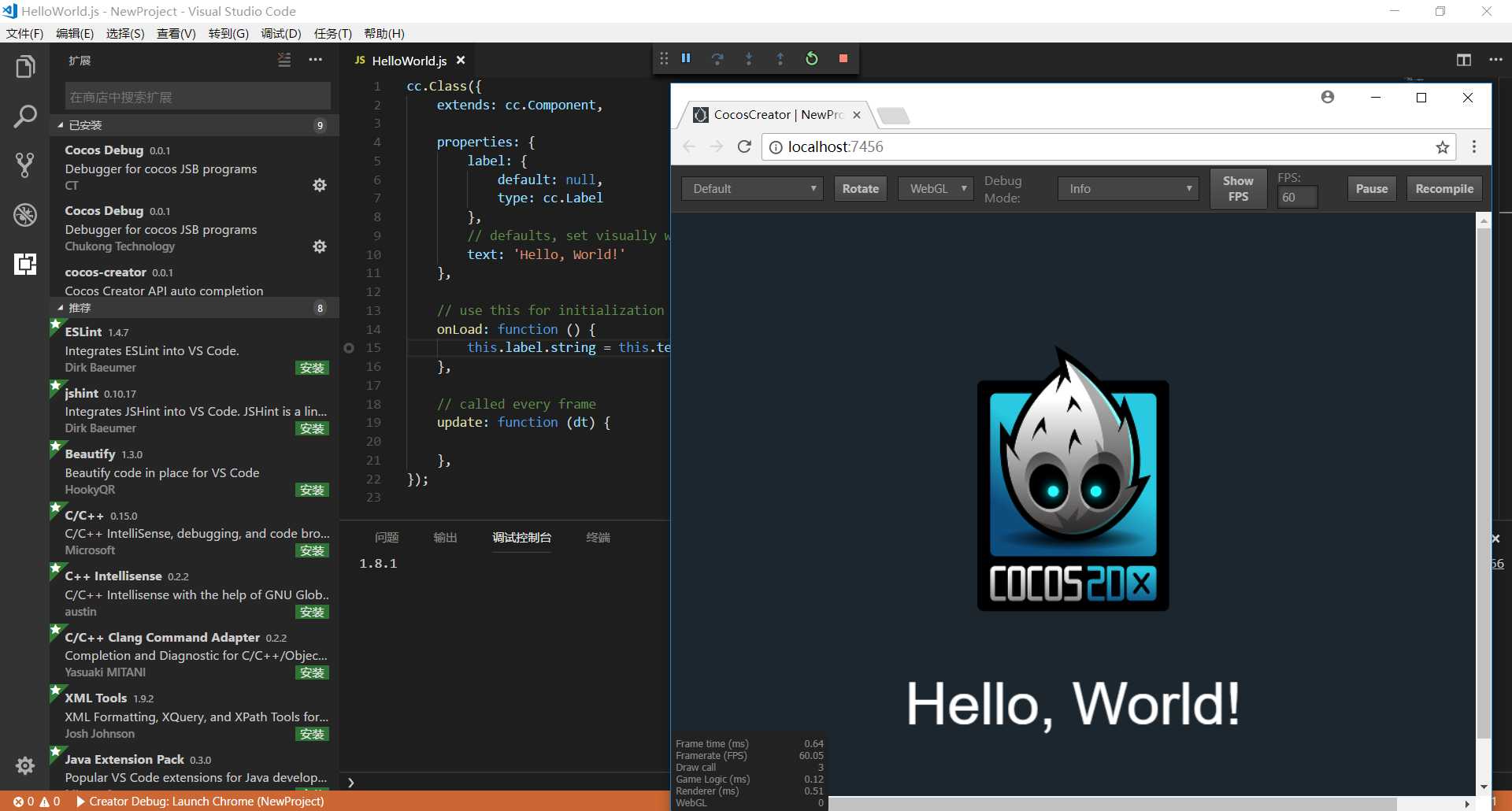Open the Manage gear in activity bar
The height and width of the screenshot is (811, 1512).
[x=25, y=765]
